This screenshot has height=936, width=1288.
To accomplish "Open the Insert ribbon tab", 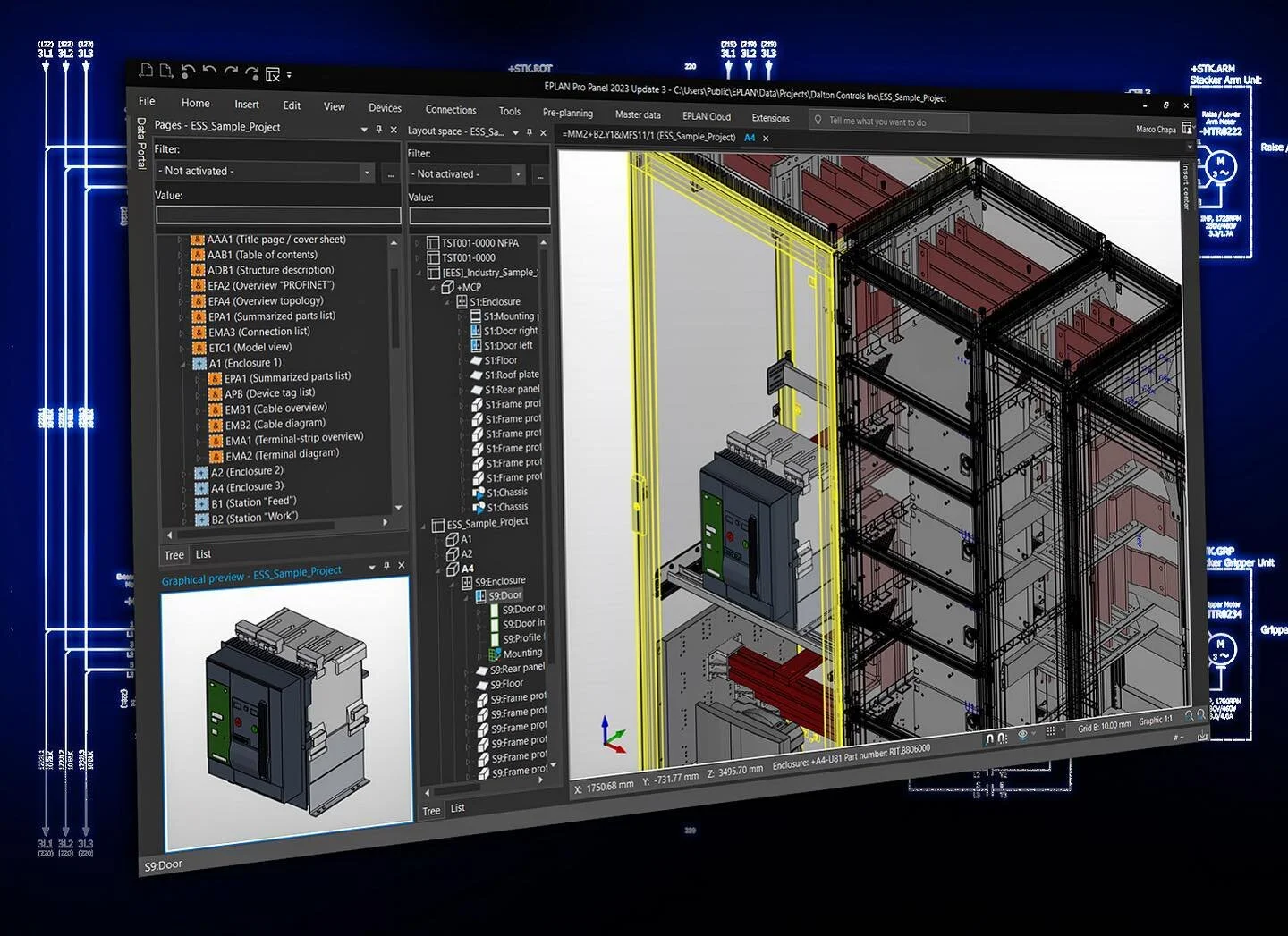I will [x=247, y=105].
